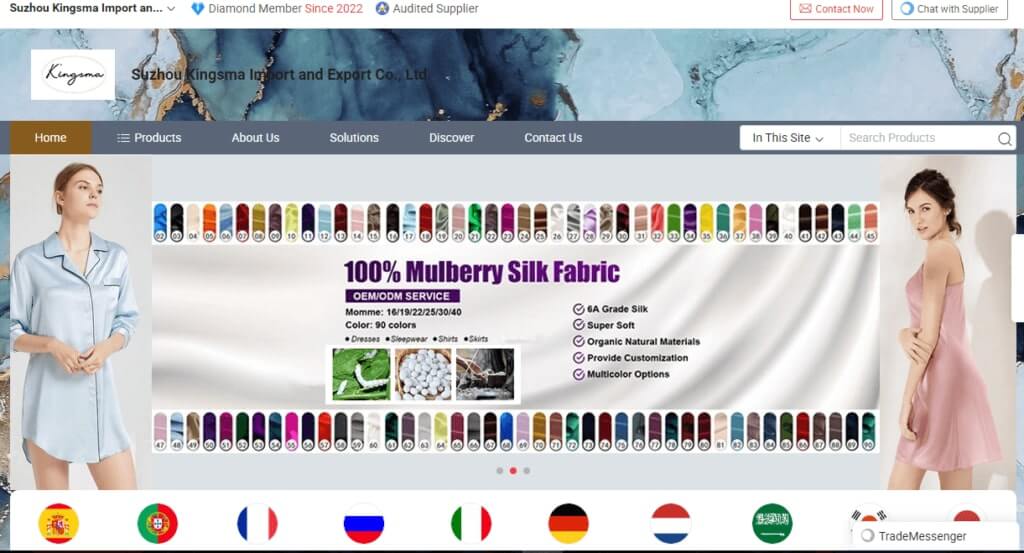Click the search magnifier icon
Image resolution: width=1024 pixels, height=553 pixels.
point(1004,138)
